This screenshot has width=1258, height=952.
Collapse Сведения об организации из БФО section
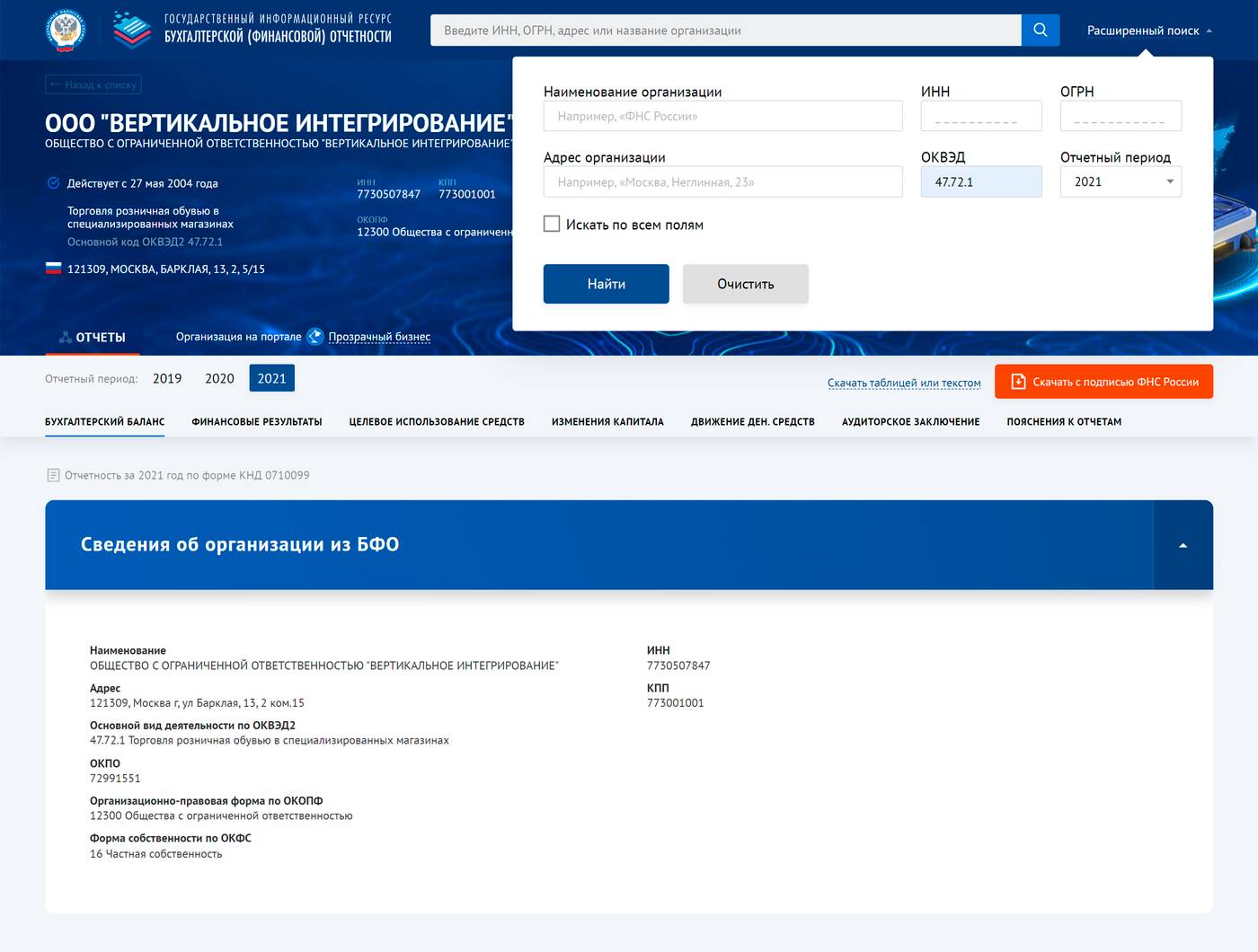click(x=1183, y=545)
